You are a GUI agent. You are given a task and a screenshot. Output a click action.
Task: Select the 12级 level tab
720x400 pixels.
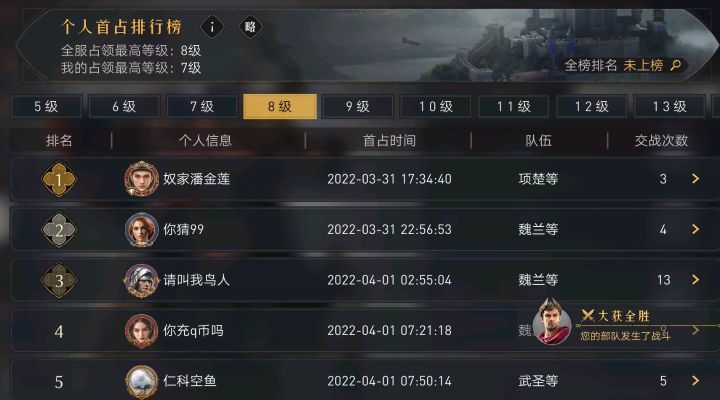tap(591, 107)
